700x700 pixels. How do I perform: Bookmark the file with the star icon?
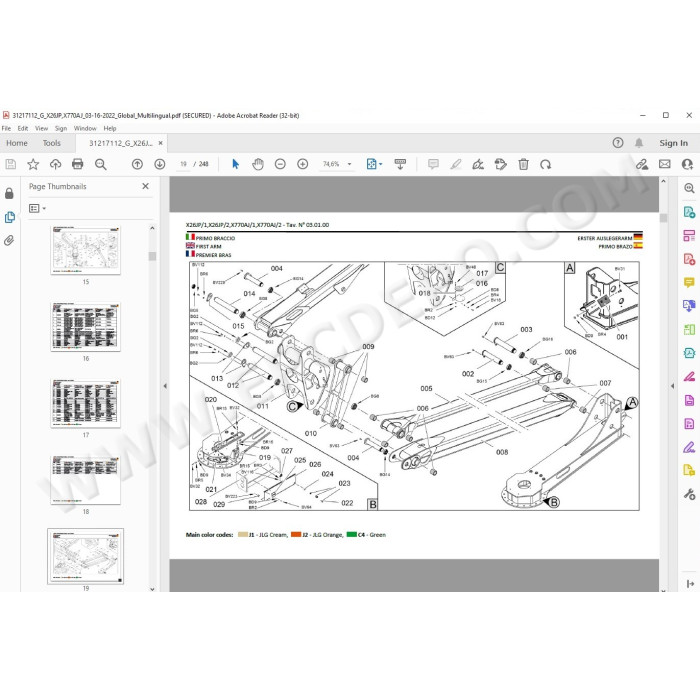pos(33,164)
